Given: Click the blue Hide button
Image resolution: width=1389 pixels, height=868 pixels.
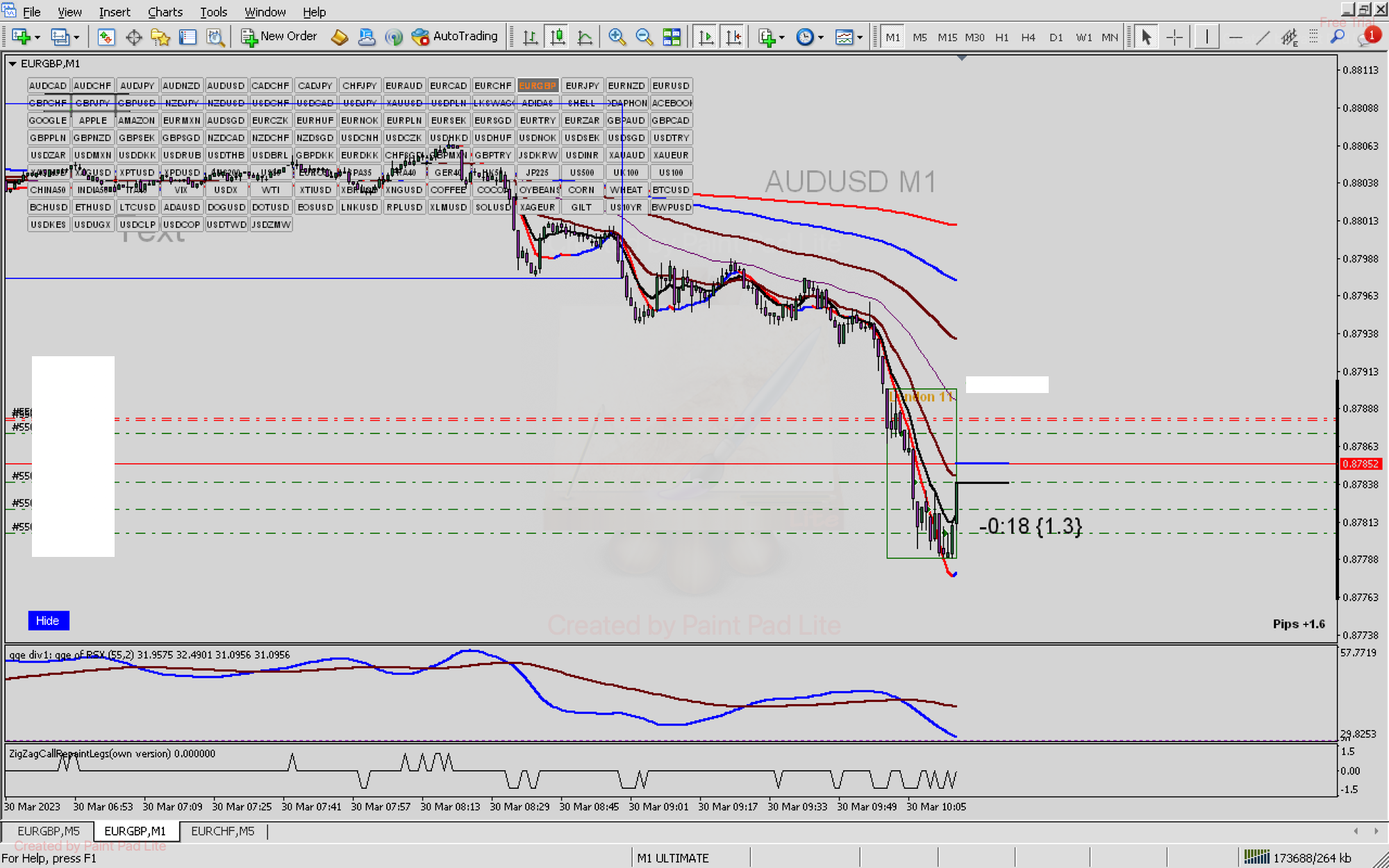Looking at the screenshot, I should click(48, 621).
